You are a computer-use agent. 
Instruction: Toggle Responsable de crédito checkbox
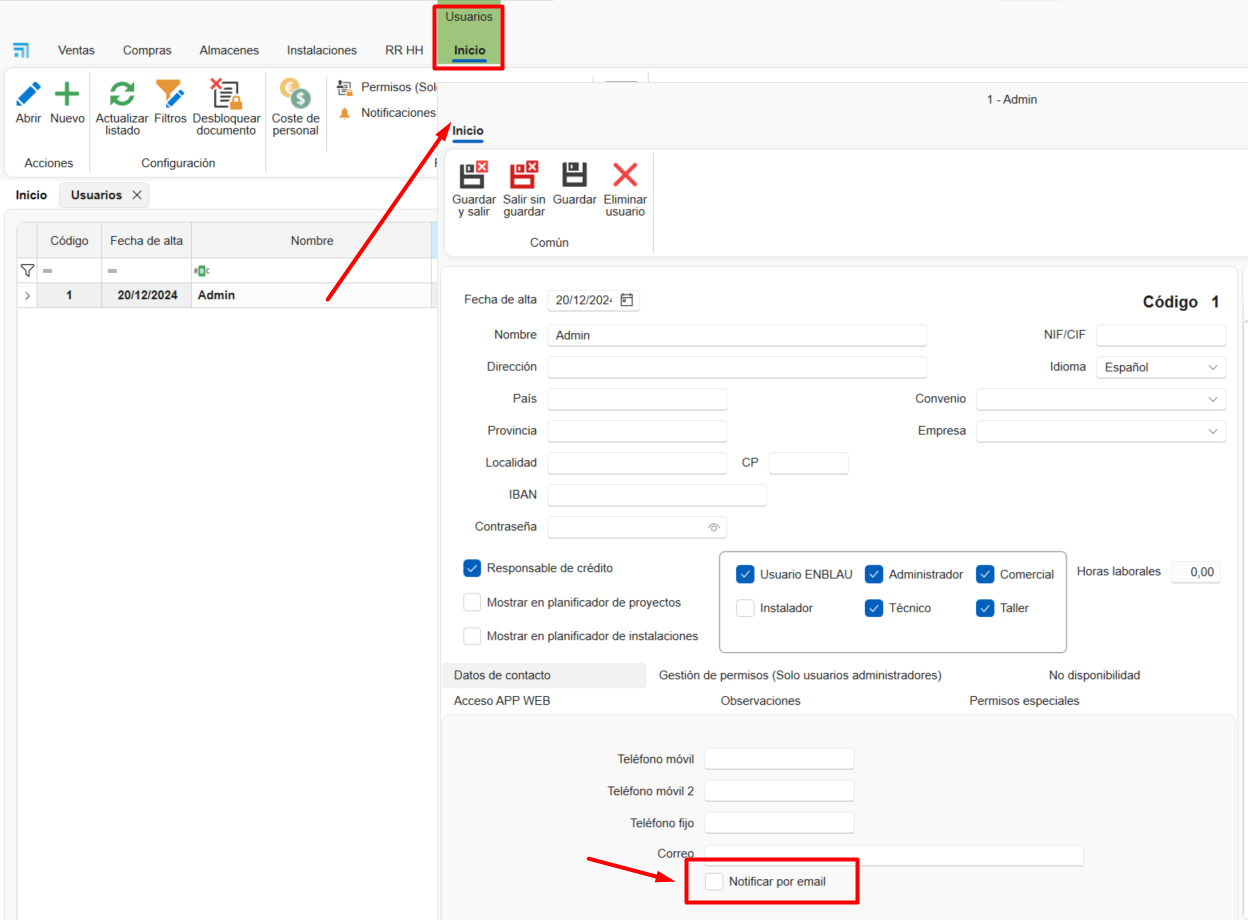coord(472,568)
